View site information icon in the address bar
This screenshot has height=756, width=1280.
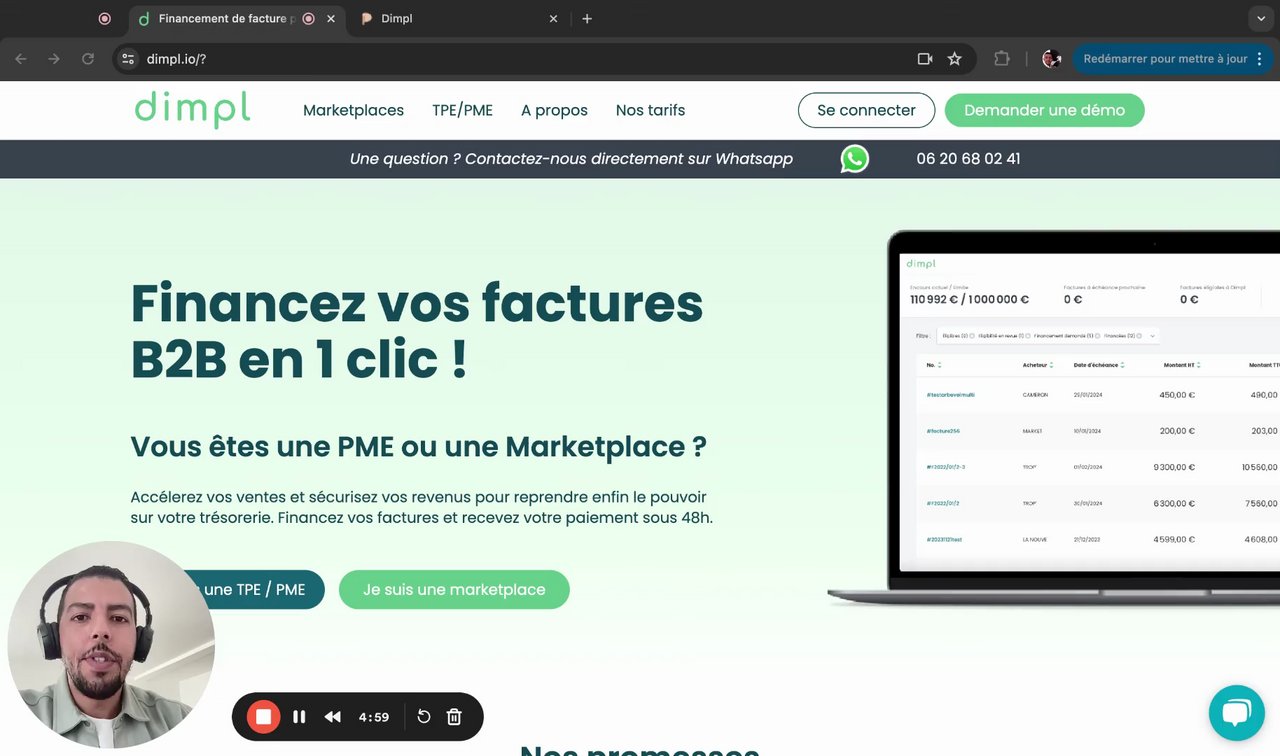click(x=128, y=59)
